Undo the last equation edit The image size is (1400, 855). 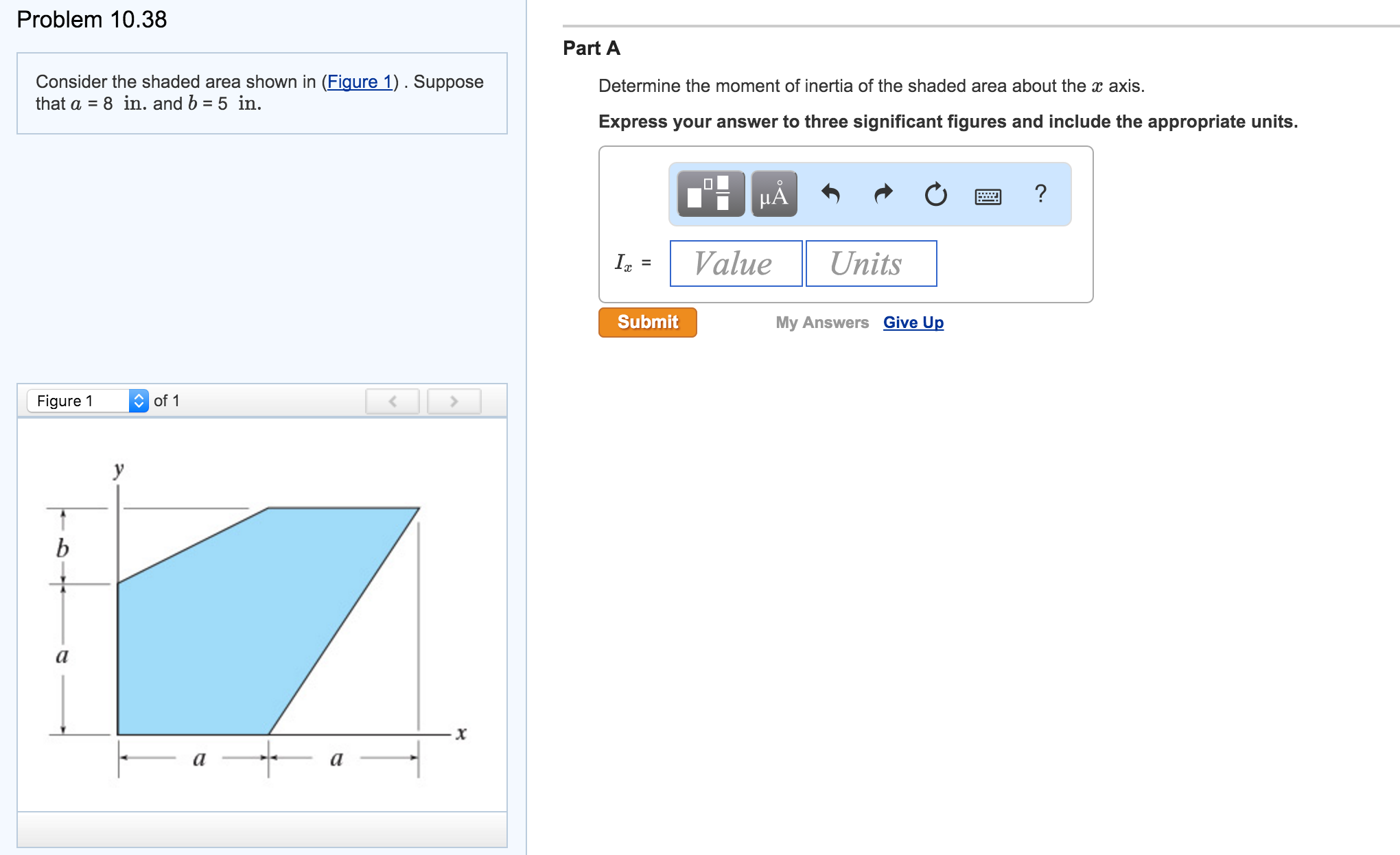tap(831, 194)
